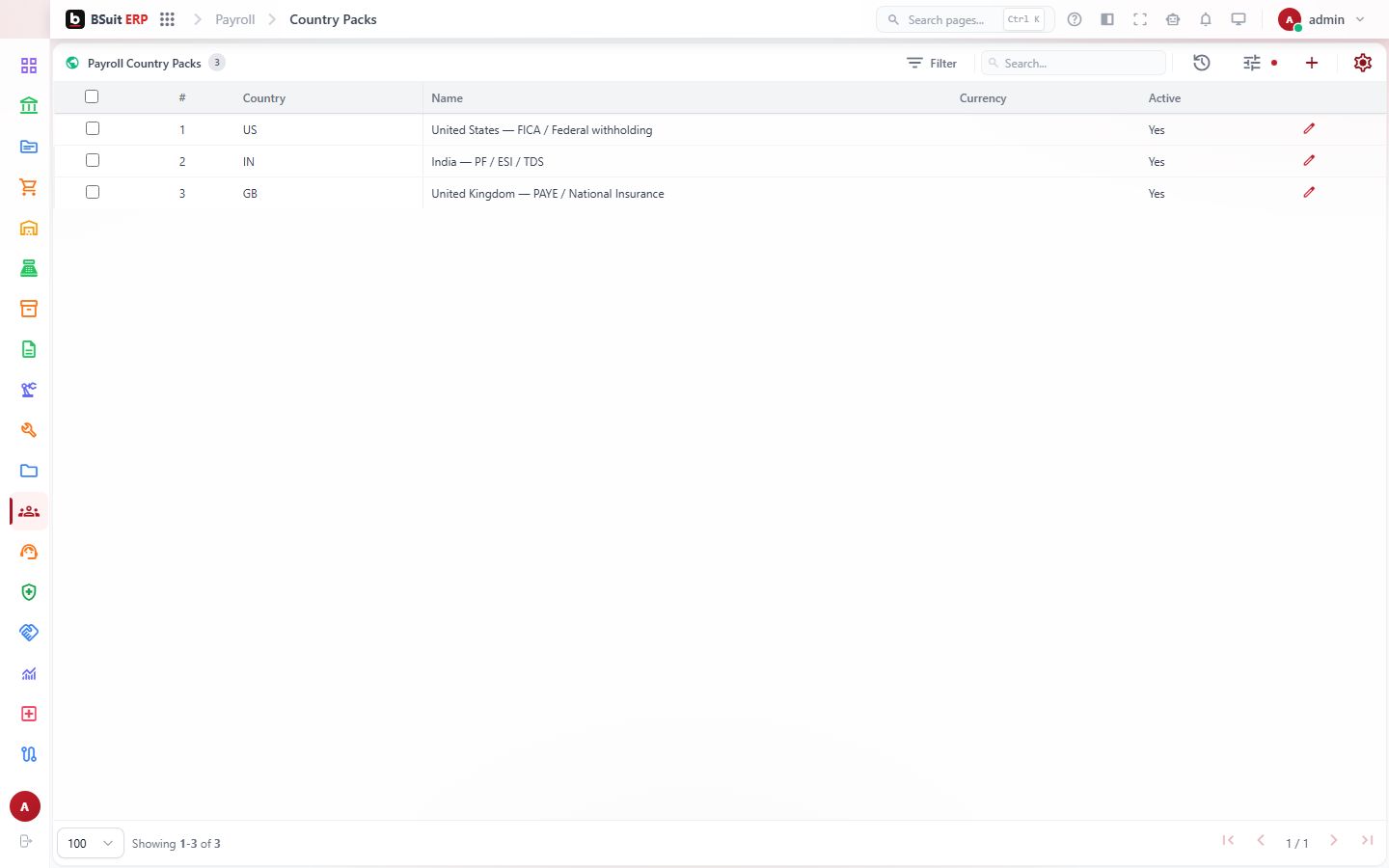Check the checkbox for the IN row

93,160
